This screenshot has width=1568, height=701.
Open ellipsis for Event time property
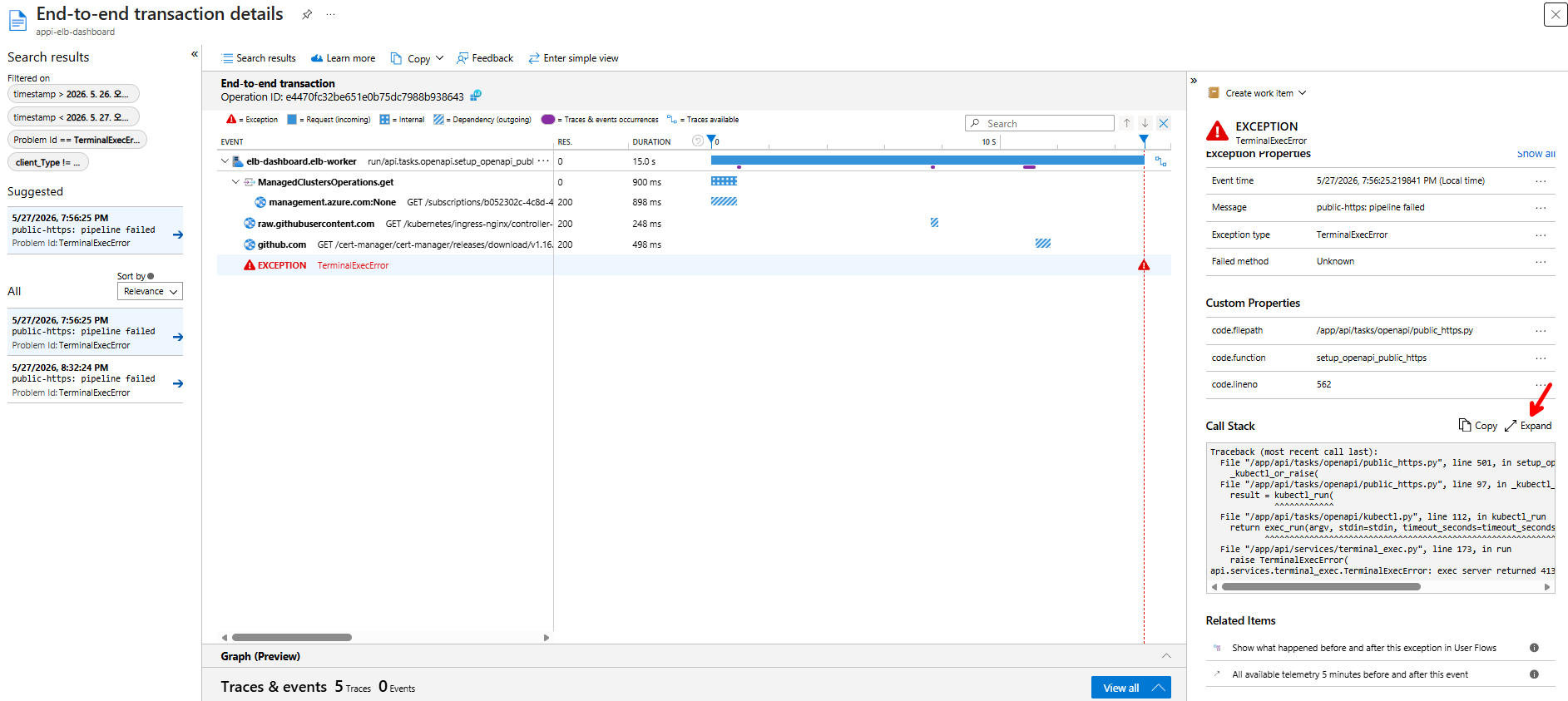click(1541, 180)
